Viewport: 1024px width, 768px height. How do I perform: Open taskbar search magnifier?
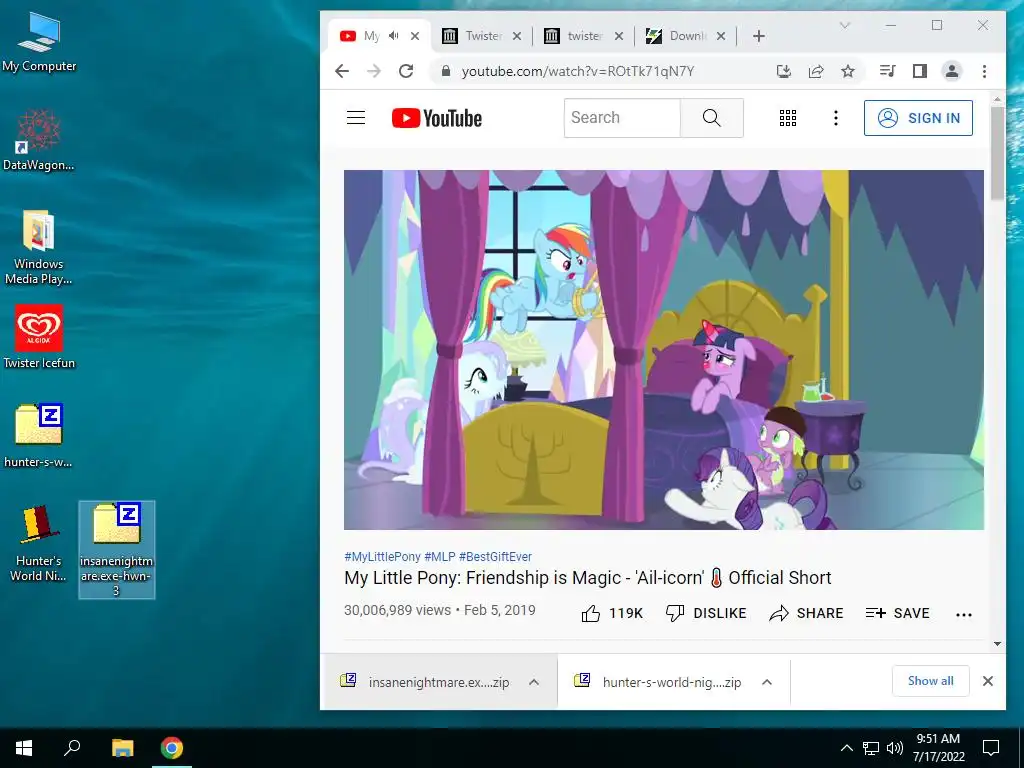(72, 748)
